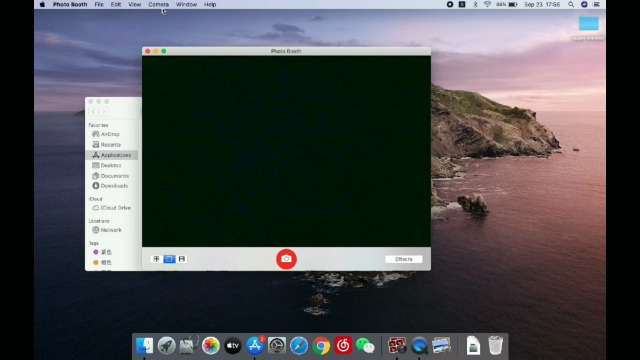The height and width of the screenshot is (360, 640).
Task: Select the four-up photo grid mode
Action: [156, 259]
